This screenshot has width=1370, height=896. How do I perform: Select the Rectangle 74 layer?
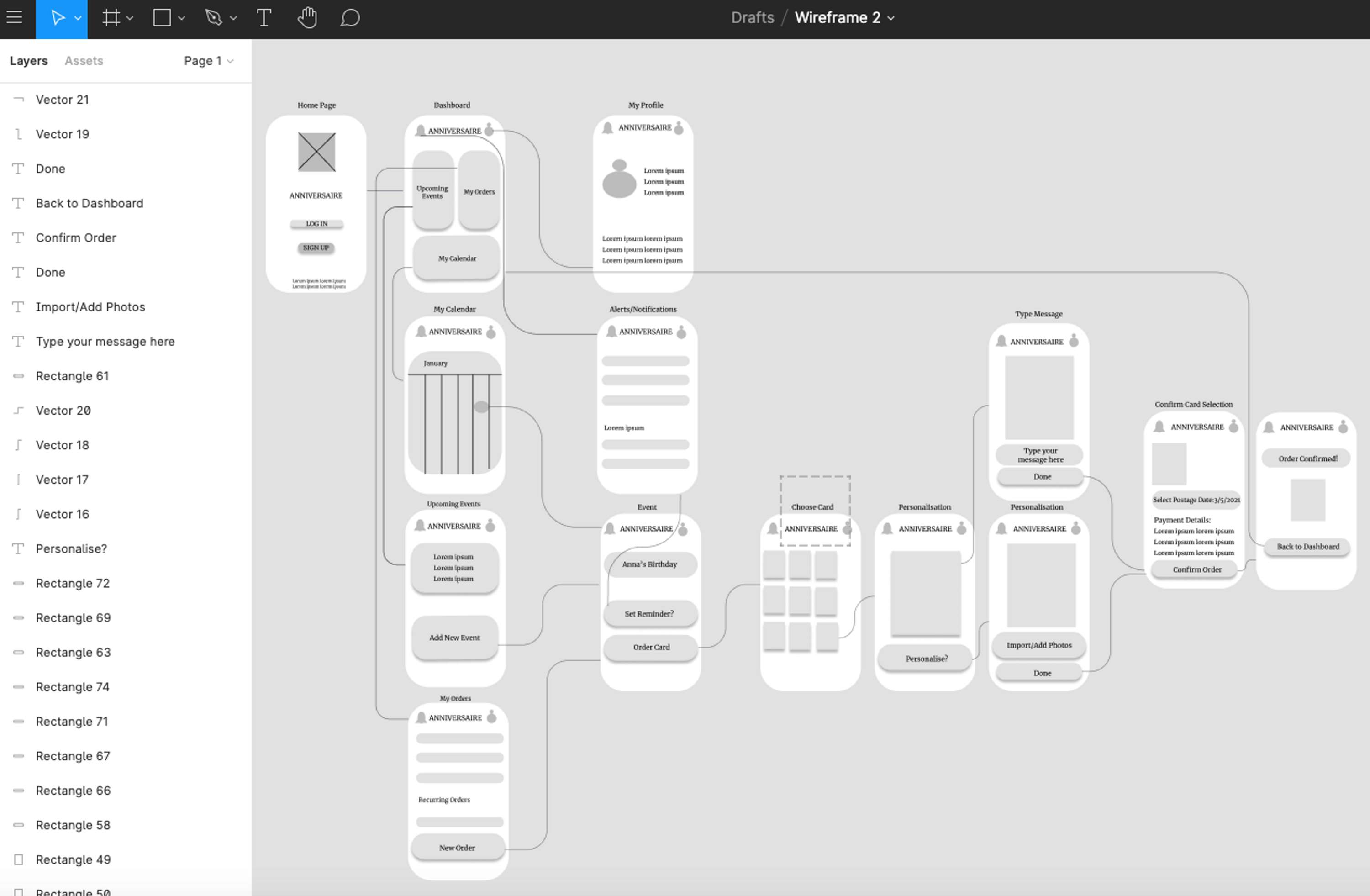(x=126, y=686)
